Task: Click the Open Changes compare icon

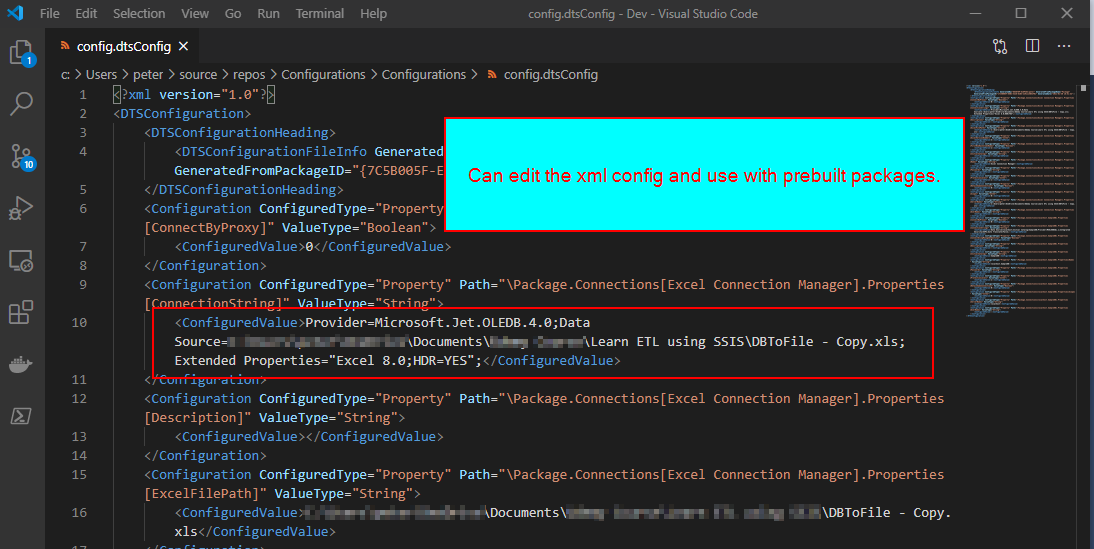Action: click(1000, 46)
